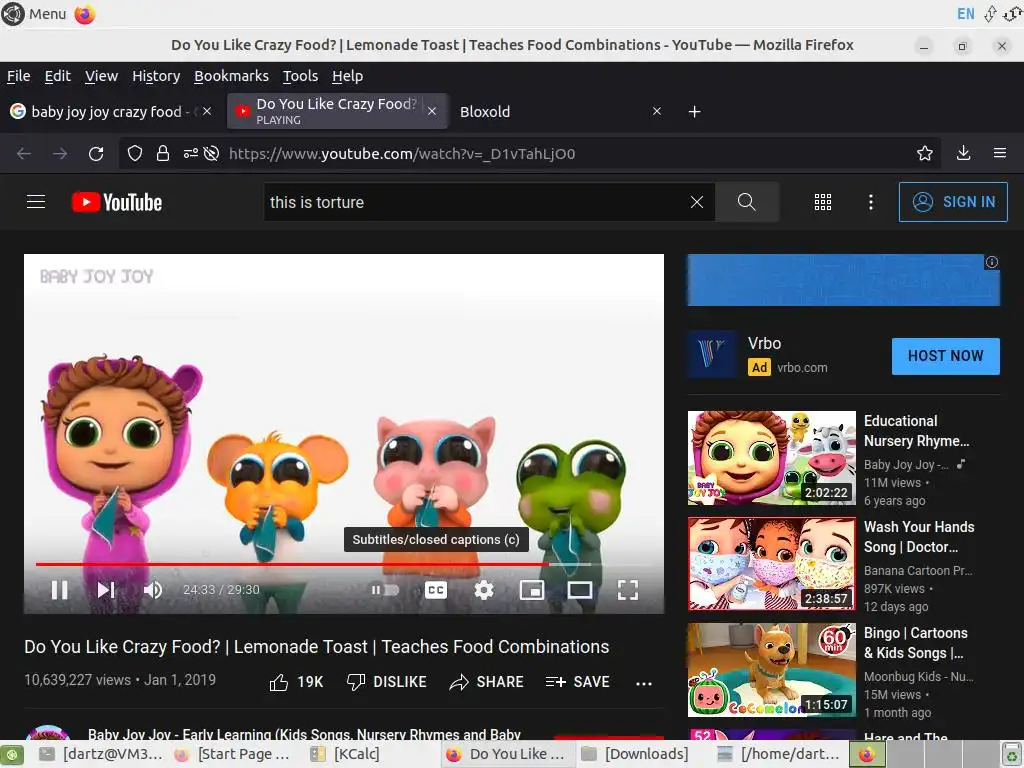Click the YouTube search magnifier button
Image resolution: width=1024 pixels, height=768 pixels.
point(746,202)
